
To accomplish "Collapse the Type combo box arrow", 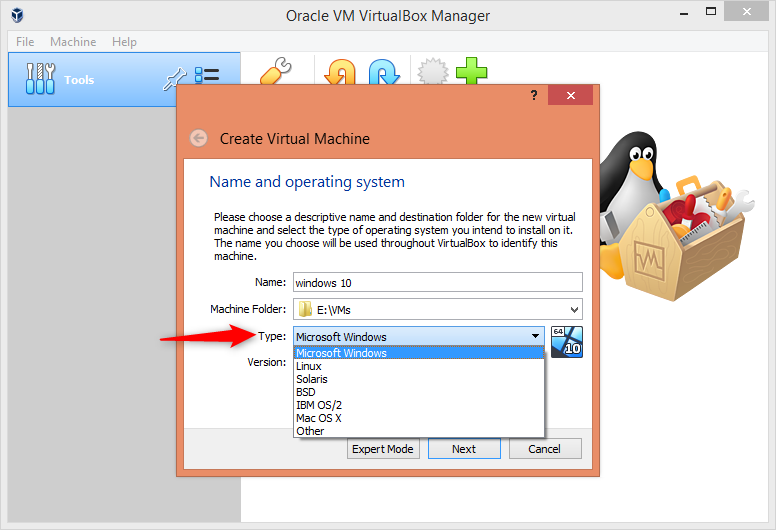I will (535, 336).
